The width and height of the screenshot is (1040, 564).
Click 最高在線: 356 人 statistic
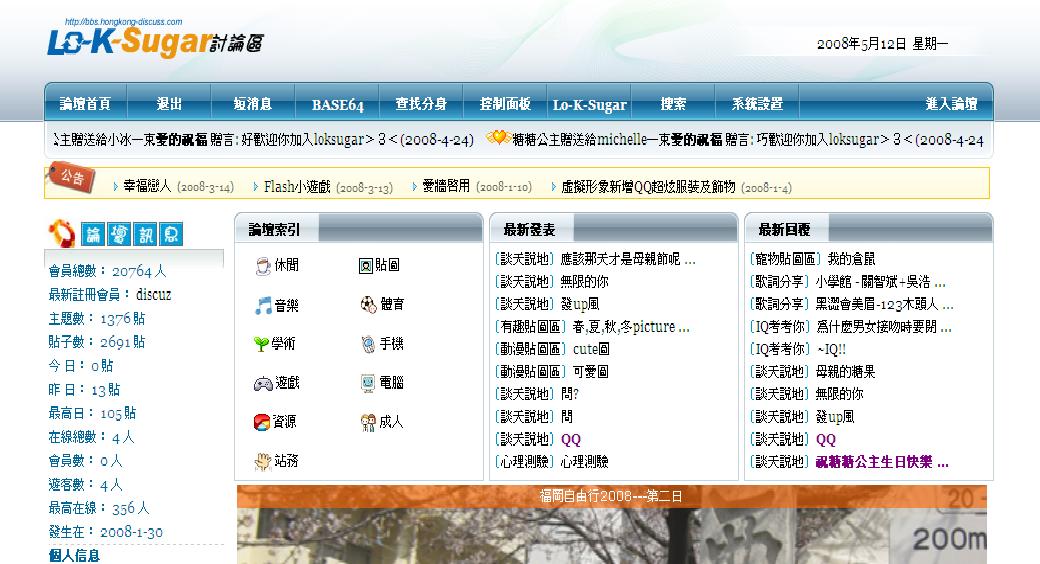coord(99,508)
